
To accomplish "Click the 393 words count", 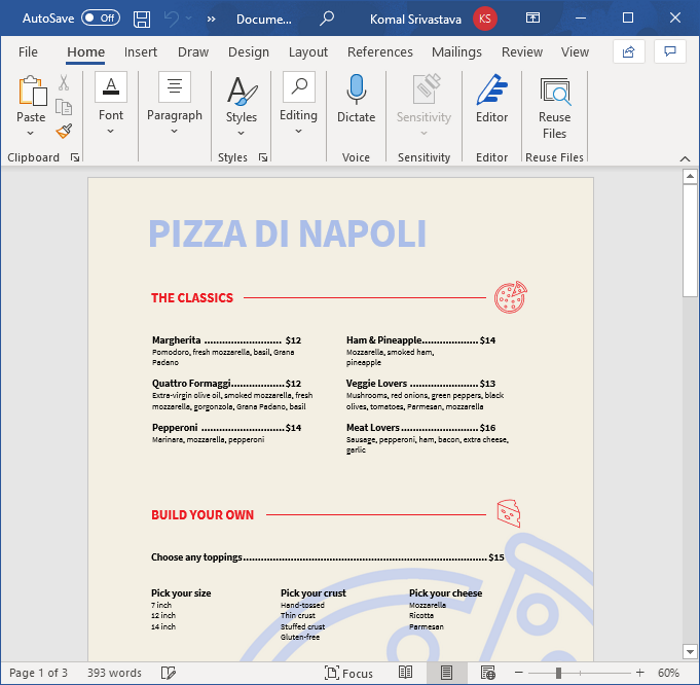I will click(x=114, y=673).
